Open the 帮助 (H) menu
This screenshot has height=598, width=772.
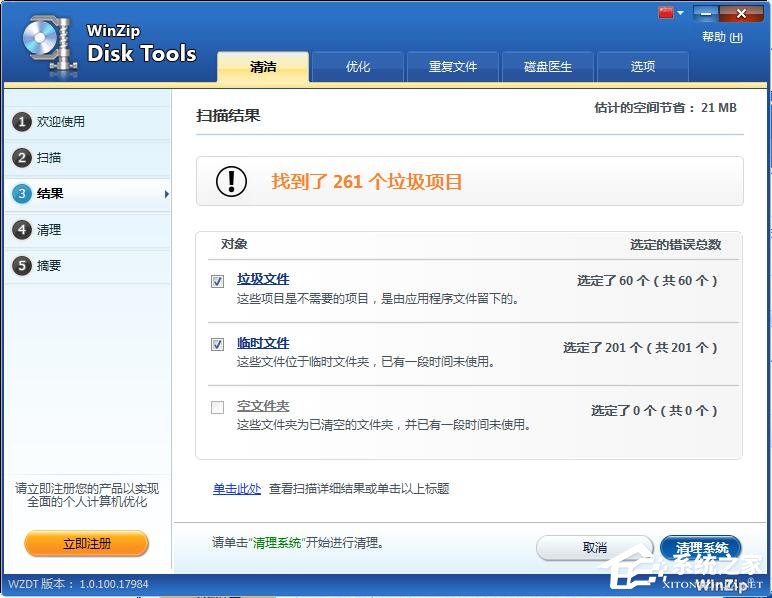click(722, 37)
